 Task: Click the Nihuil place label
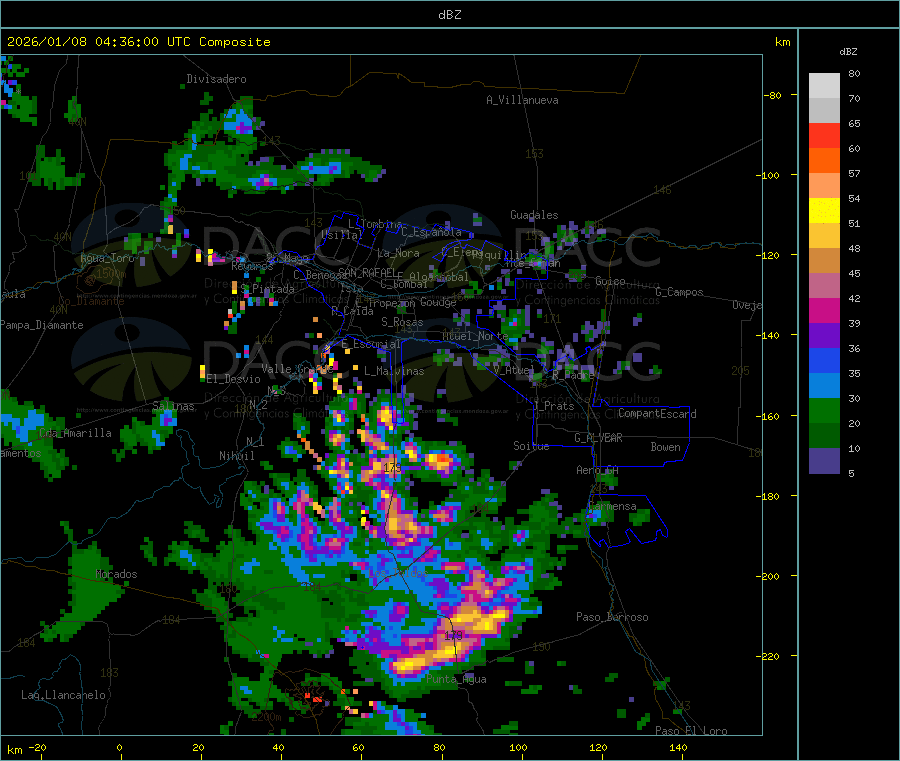click(x=237, y=456)
